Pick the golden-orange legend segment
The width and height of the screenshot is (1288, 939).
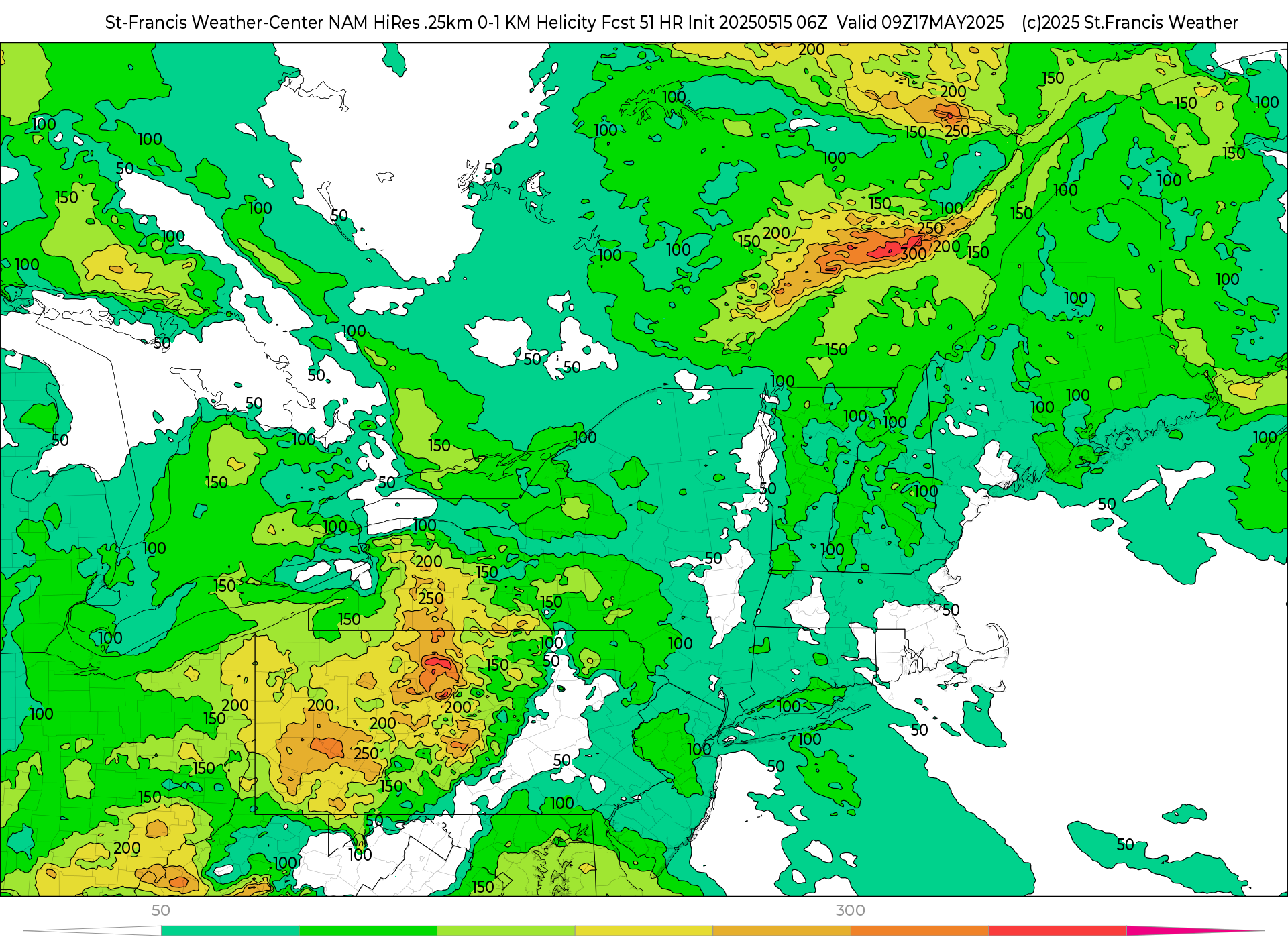click(x=782, y=930)
